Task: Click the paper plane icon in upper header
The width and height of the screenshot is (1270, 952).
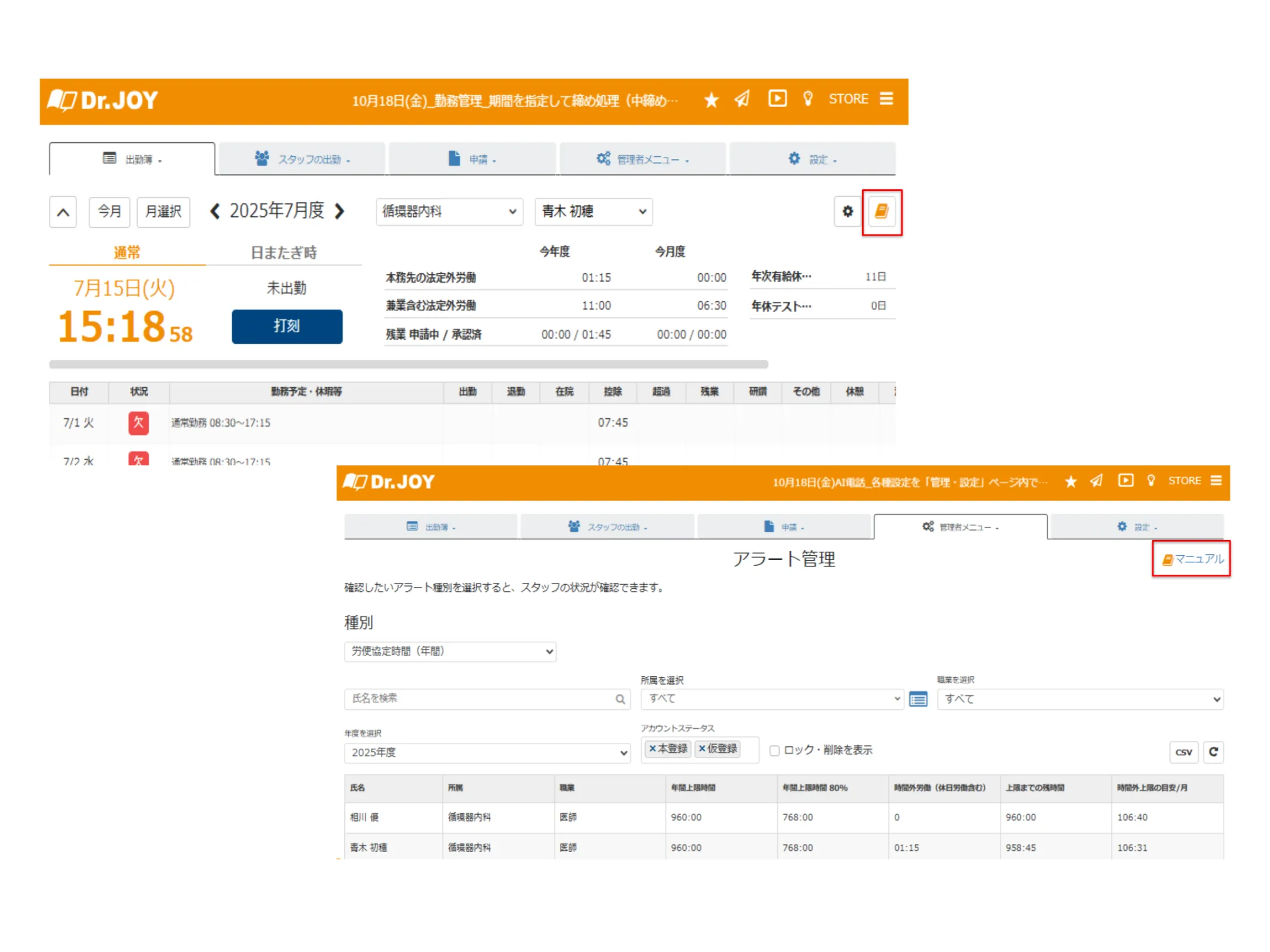Action: (x=742, y=99)
